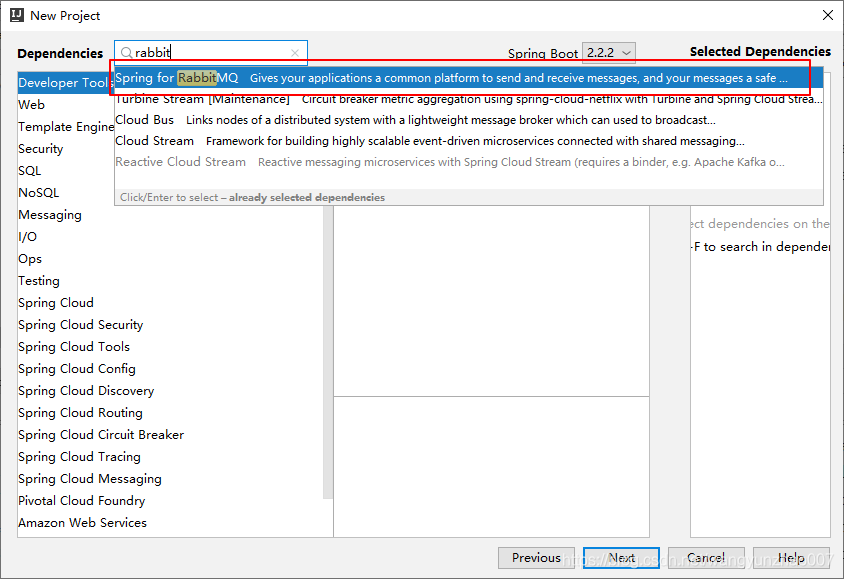Click the Next button

(x=621, y=558)
